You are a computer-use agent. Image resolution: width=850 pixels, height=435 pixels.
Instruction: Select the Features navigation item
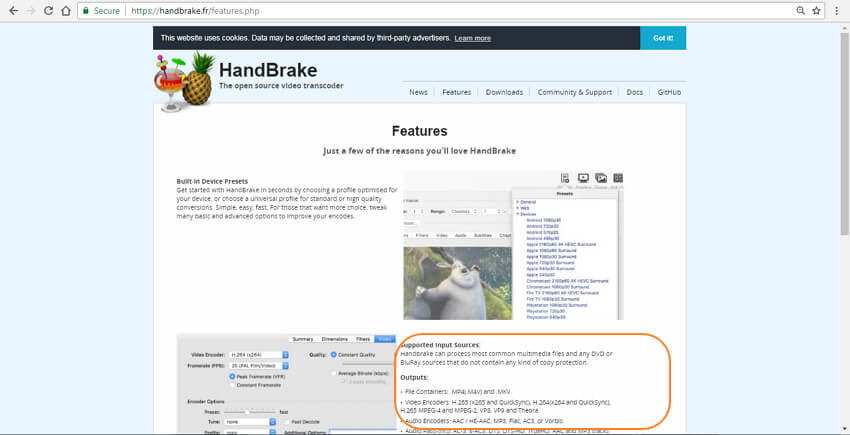456,92
